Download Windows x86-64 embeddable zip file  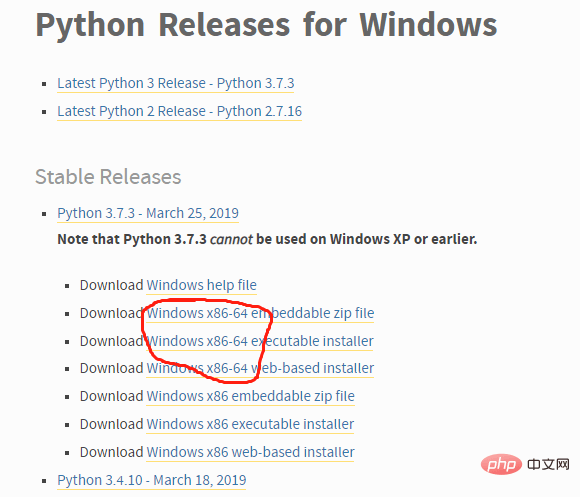pyautogui.click(x=260, y=313)
